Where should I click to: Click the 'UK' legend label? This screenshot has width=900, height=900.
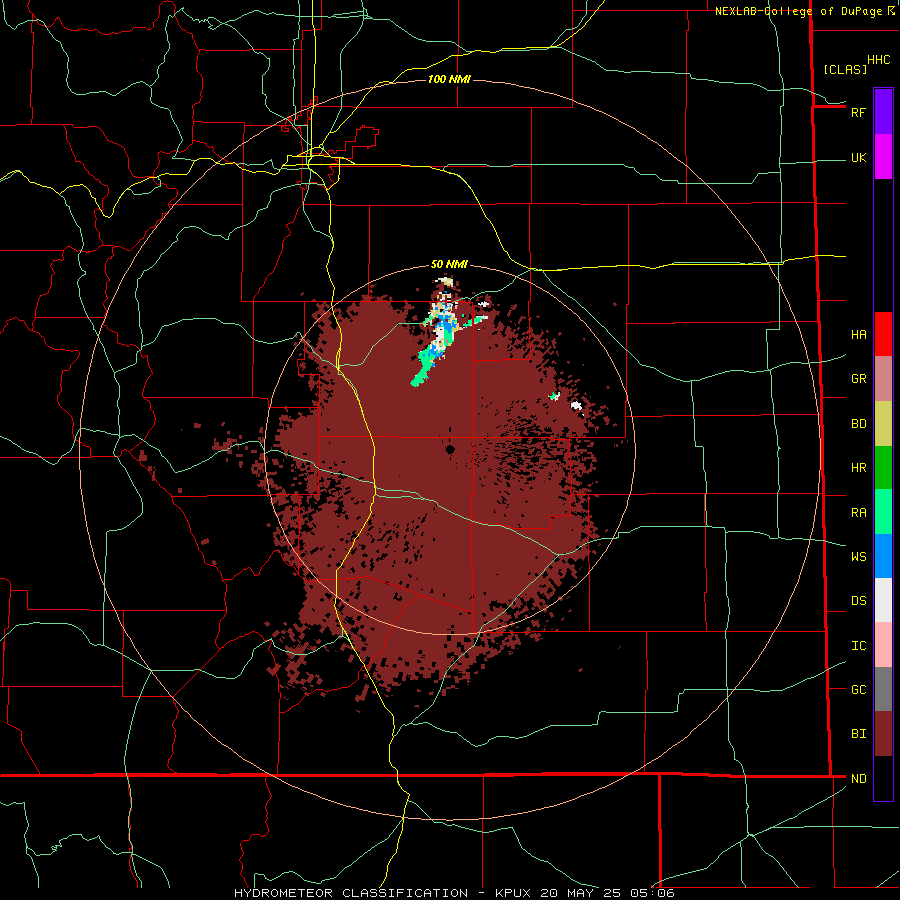click(858, 158)
